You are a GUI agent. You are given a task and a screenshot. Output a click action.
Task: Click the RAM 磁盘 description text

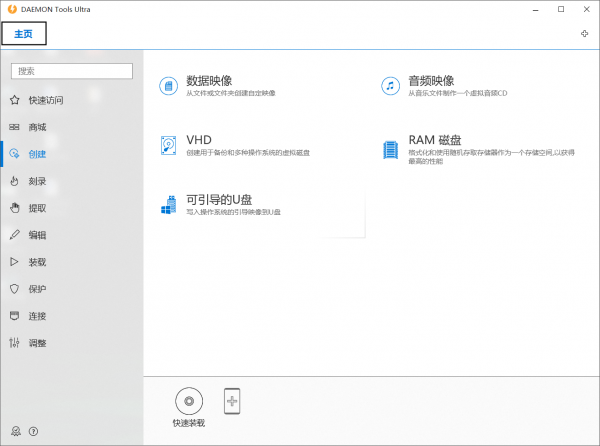(x=491, y=157)
